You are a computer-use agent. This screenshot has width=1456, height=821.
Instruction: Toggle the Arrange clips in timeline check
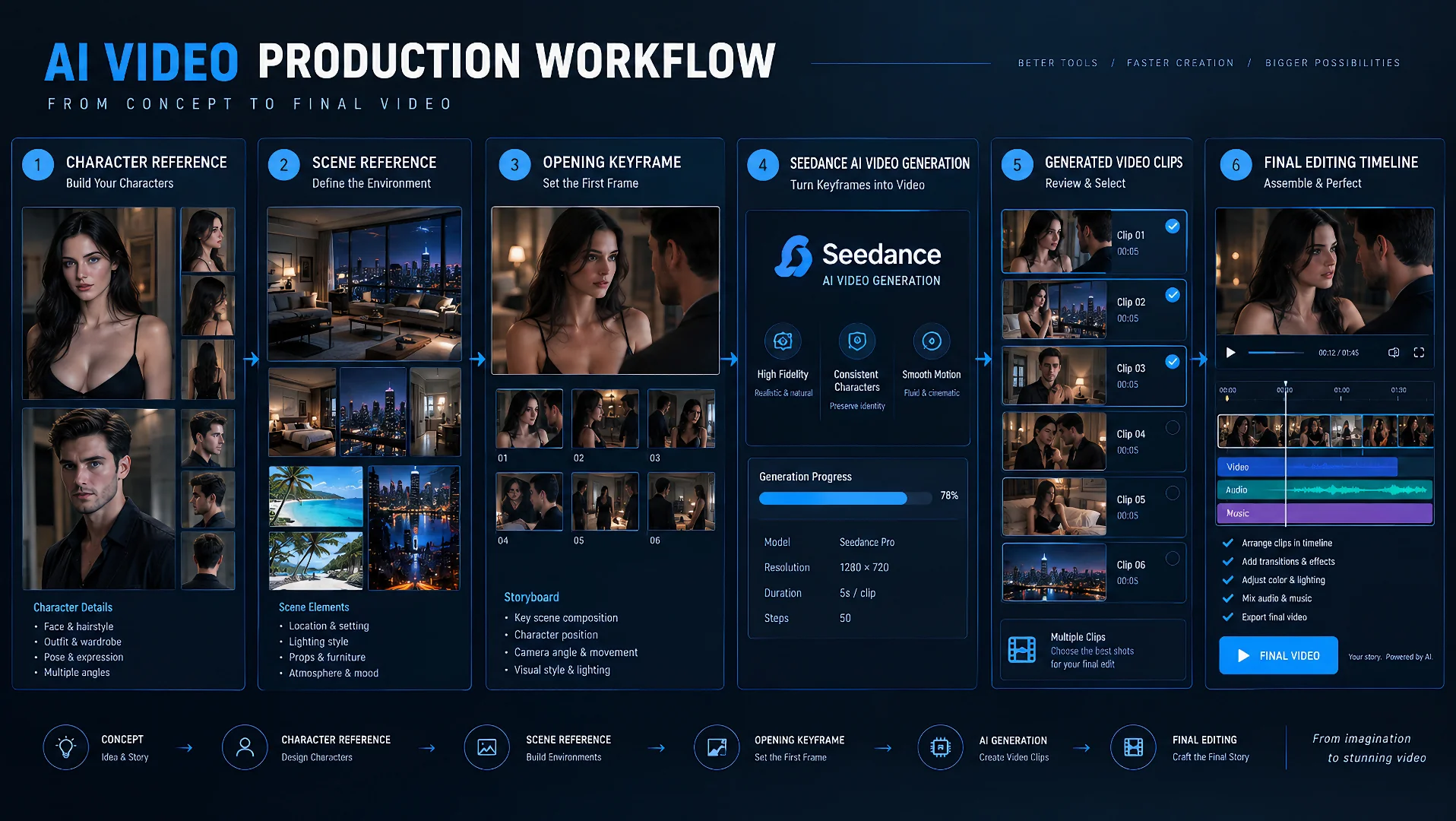click(x=1227, y=543)
